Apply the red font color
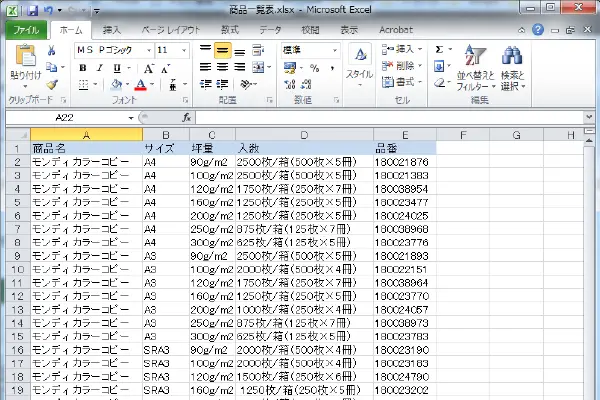 click(140, 85)
